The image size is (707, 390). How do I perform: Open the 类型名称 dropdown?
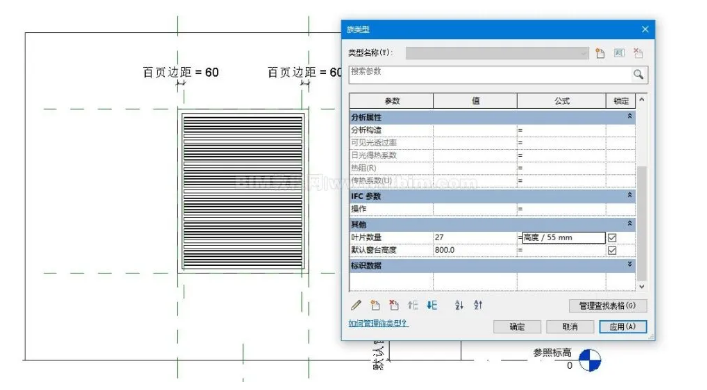tap(497, 53)
